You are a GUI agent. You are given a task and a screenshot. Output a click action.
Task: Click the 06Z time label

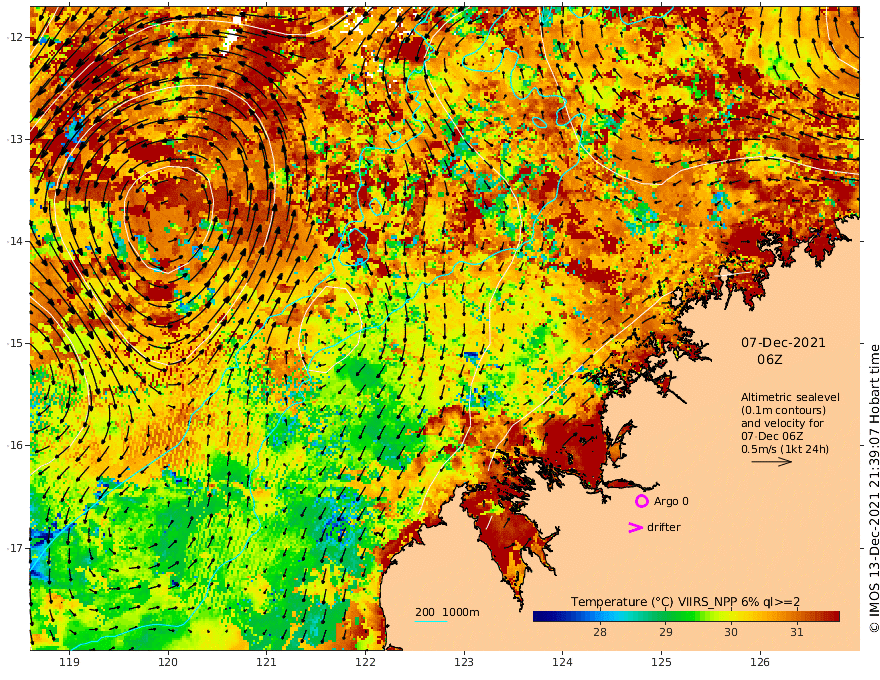[x=769, y=359]
